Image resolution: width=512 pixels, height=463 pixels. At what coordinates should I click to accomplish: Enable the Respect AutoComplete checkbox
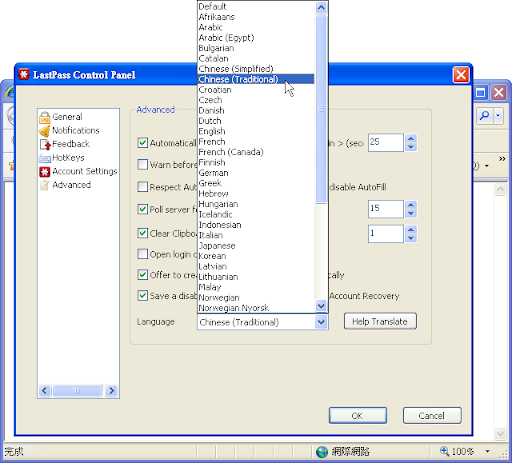(x=143, y=187)
